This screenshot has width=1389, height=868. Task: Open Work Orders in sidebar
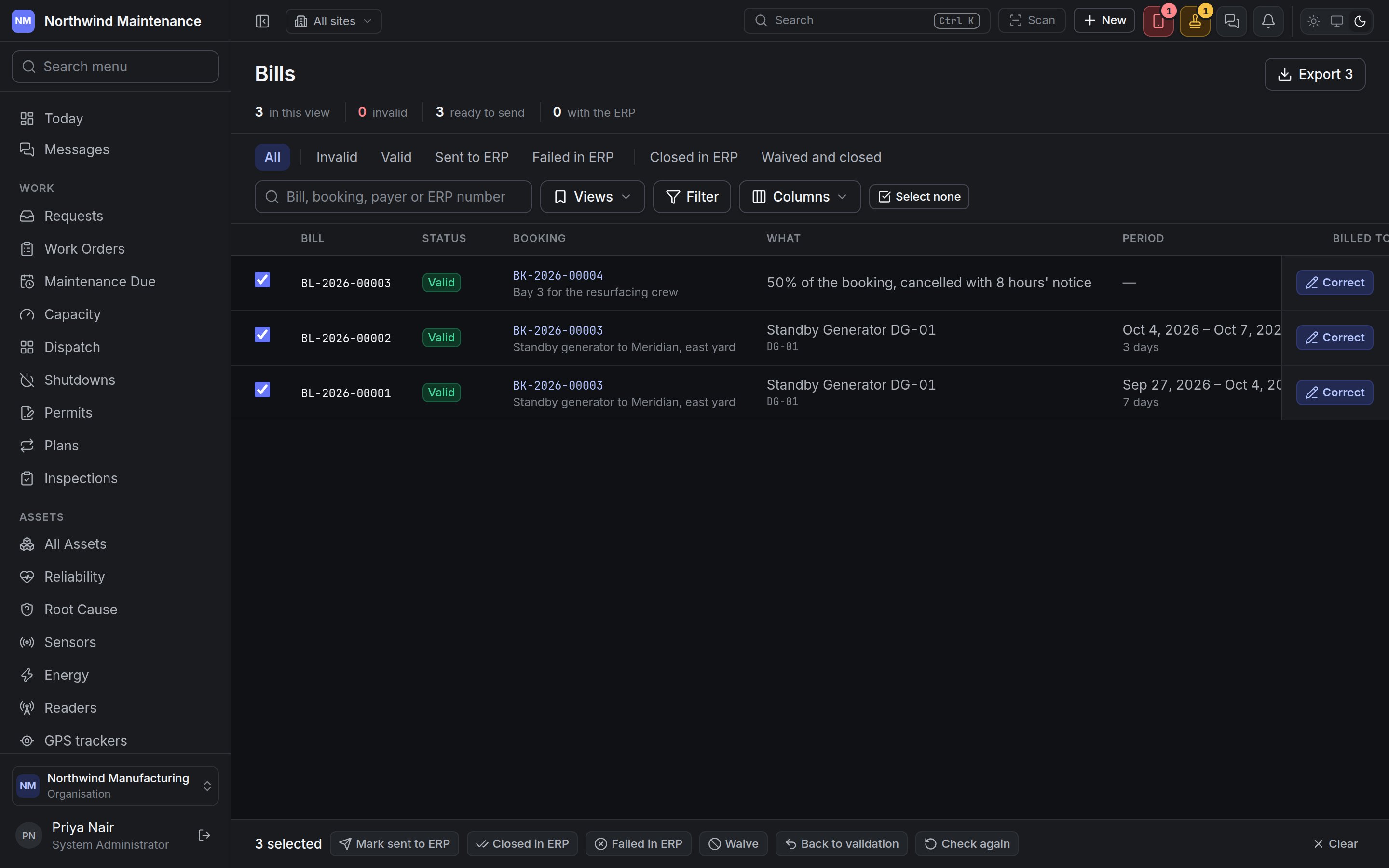[x=115, y=248]
